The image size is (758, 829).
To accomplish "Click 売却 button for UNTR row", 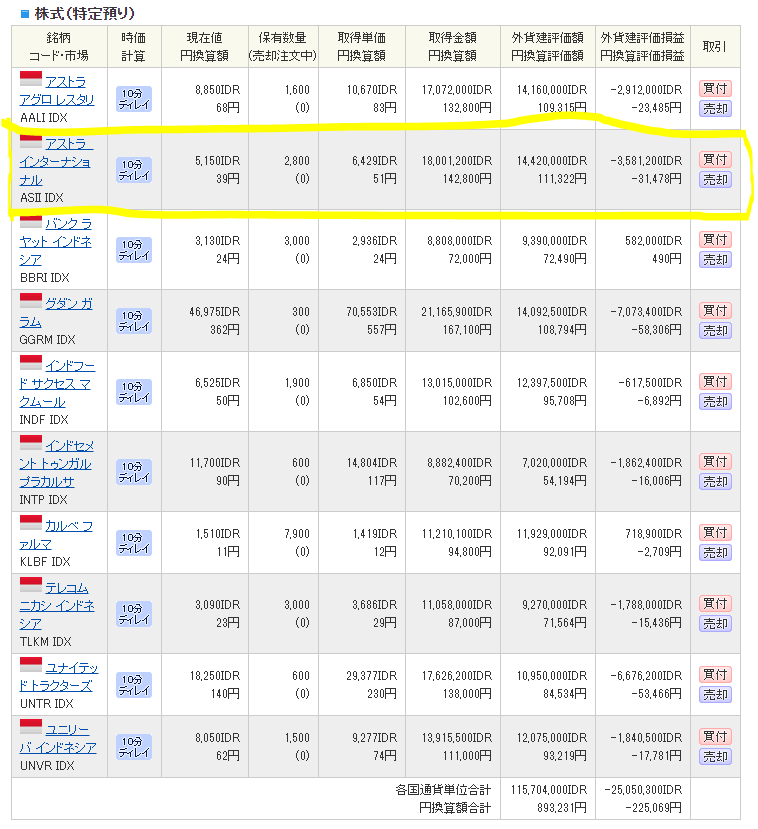I will [715, 695].
